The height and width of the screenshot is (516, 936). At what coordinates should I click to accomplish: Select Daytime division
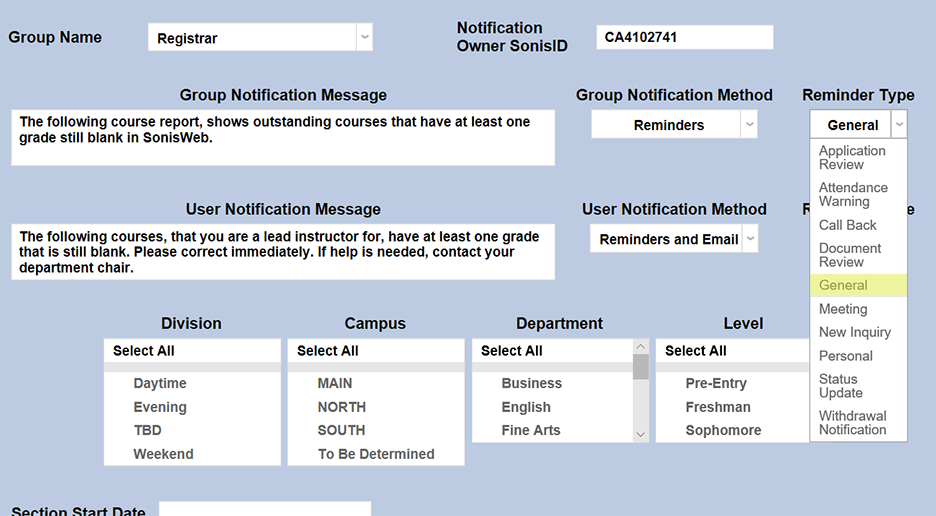[192, 383]
